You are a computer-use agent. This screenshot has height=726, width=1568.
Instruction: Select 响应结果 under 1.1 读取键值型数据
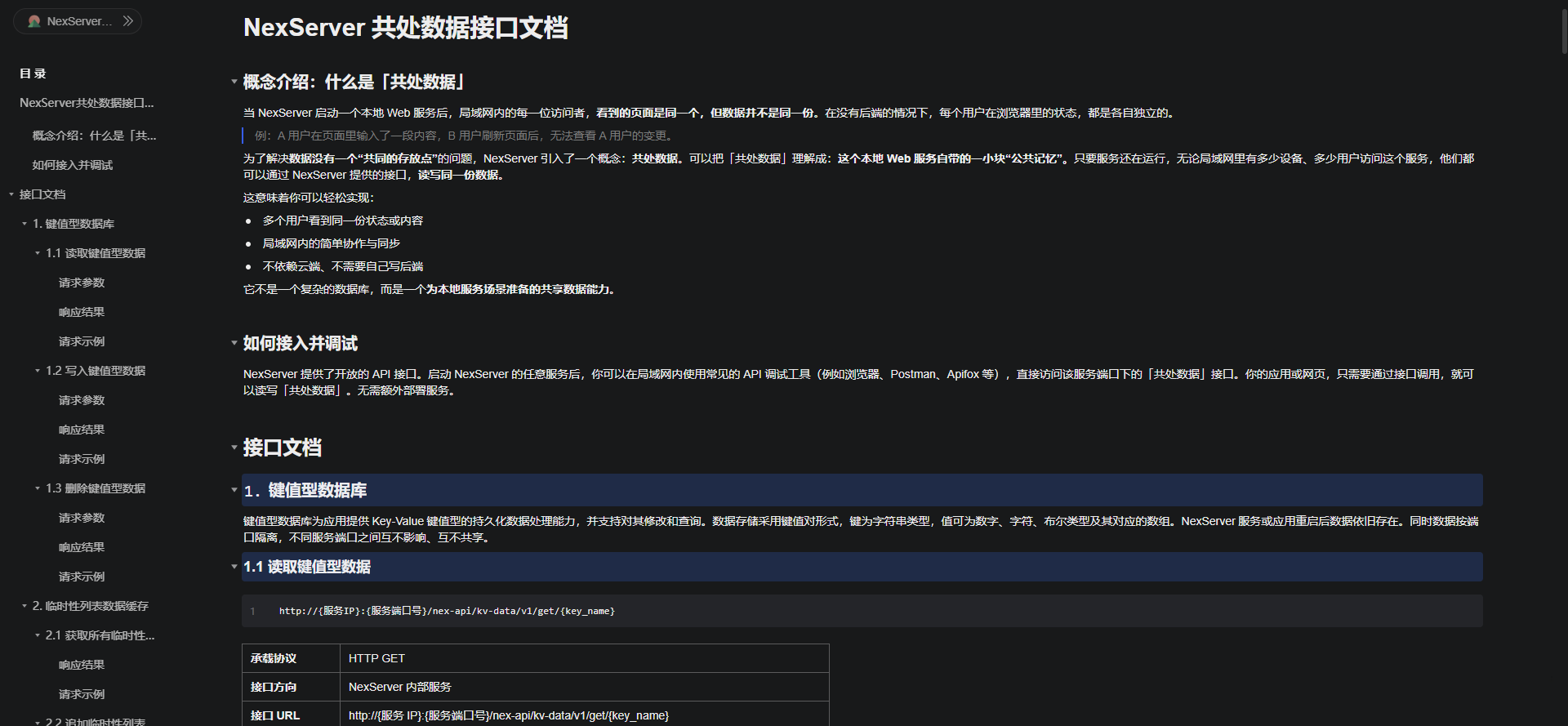click(x=82, y=312)
